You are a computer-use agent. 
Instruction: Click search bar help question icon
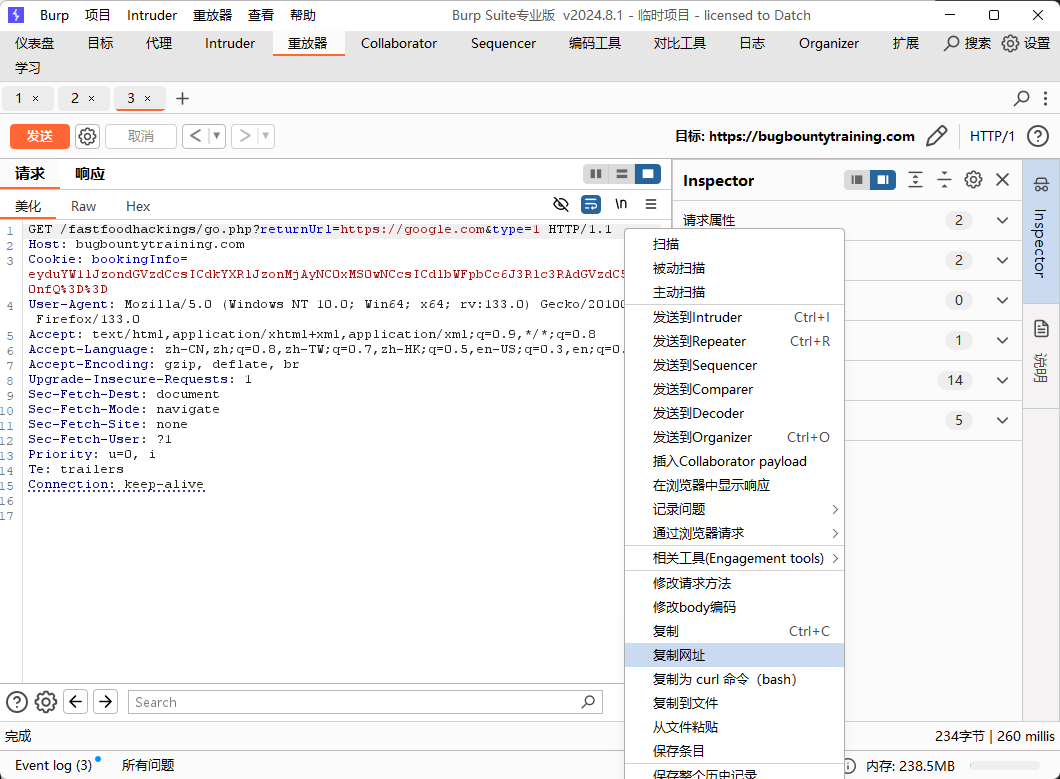(17, 702)
